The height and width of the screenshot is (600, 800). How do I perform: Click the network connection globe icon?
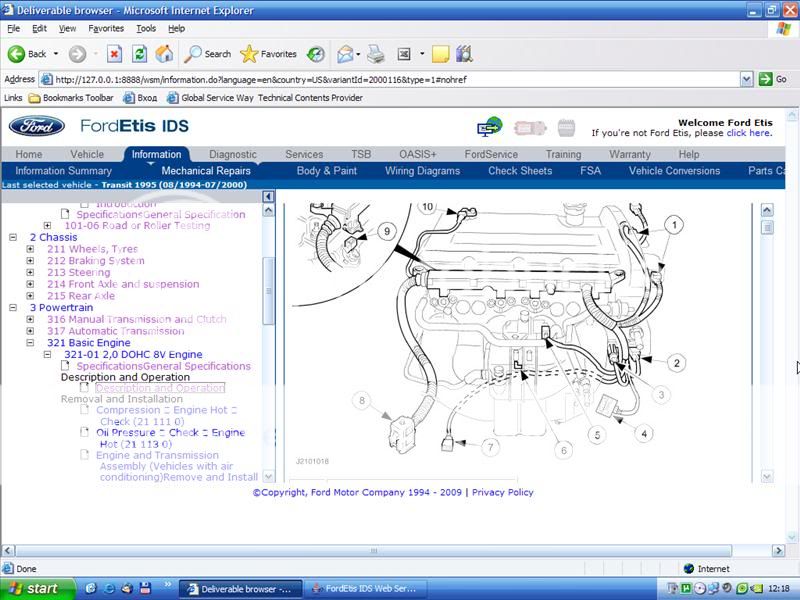pyautogui.click(x=490, y=127)
